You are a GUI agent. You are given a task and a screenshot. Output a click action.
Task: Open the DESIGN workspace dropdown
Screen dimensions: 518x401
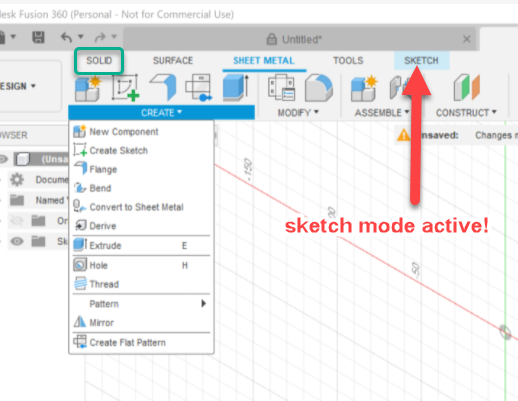pyautogui.click(x=18, y=86)
